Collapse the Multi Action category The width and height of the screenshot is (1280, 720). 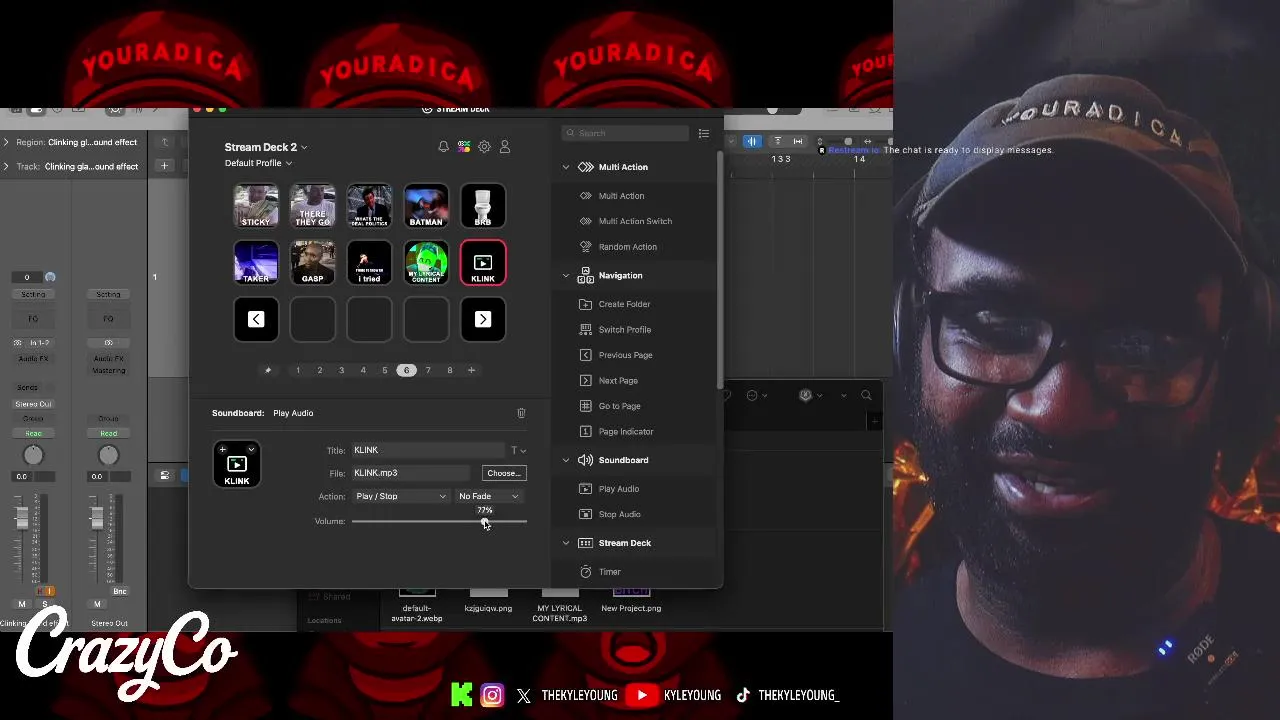tap(566, 167)
